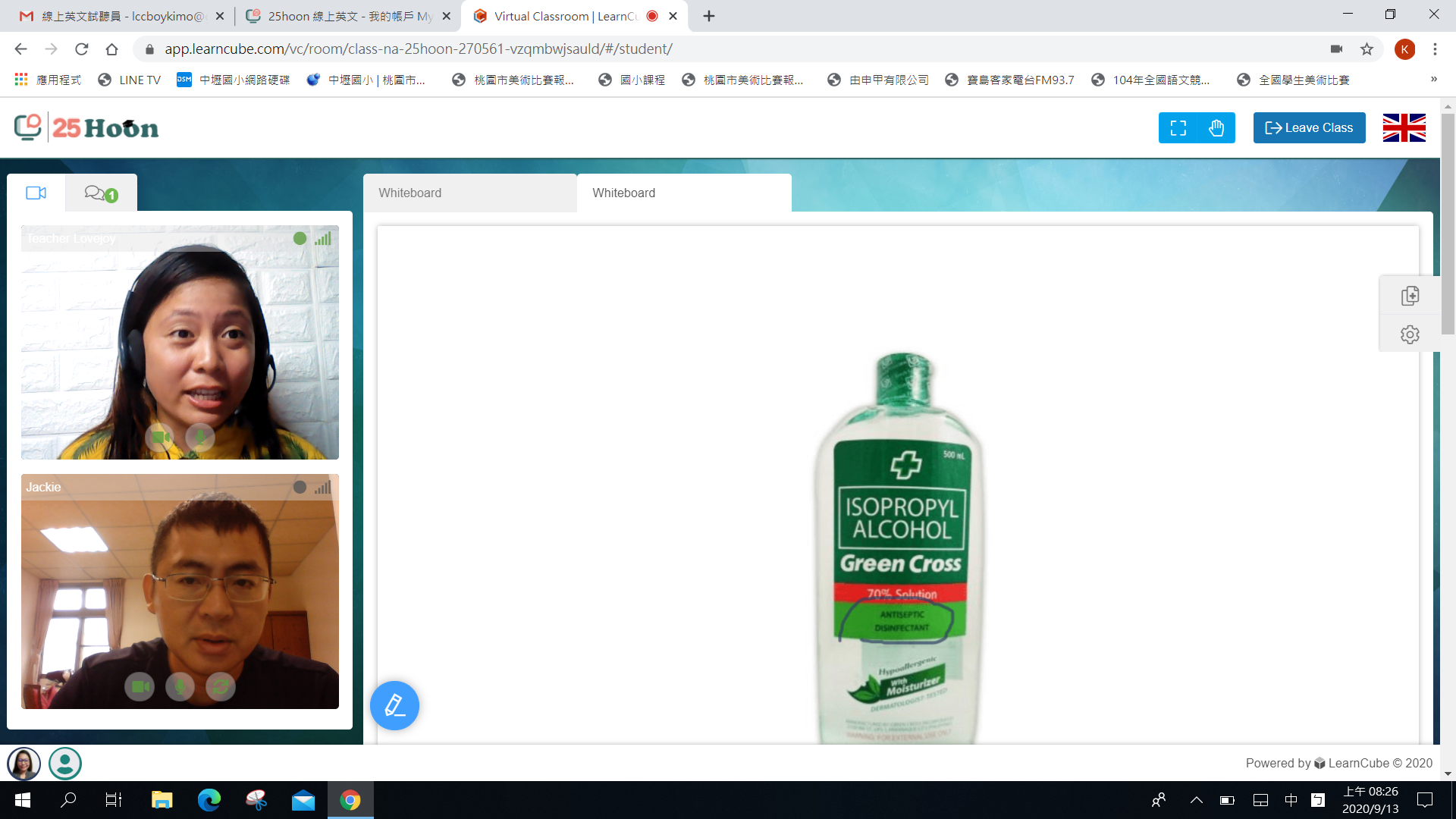The image size is (1456, 819).
Task: Click the add page icon on right panel
Action: pos(1410,296)
